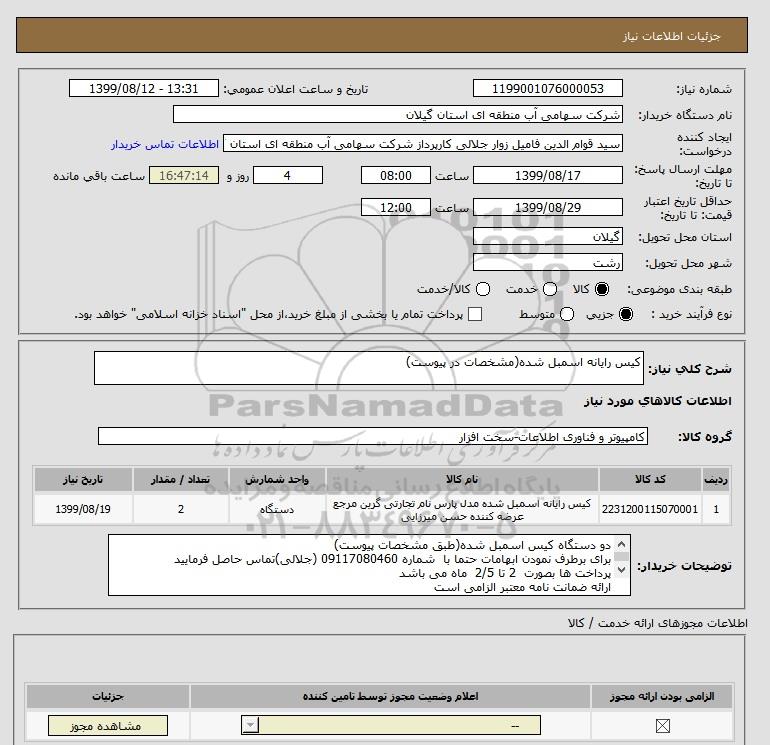Click the ساعت باقی مانده label
Screen dimensions: 770x745
click(99, 176)
